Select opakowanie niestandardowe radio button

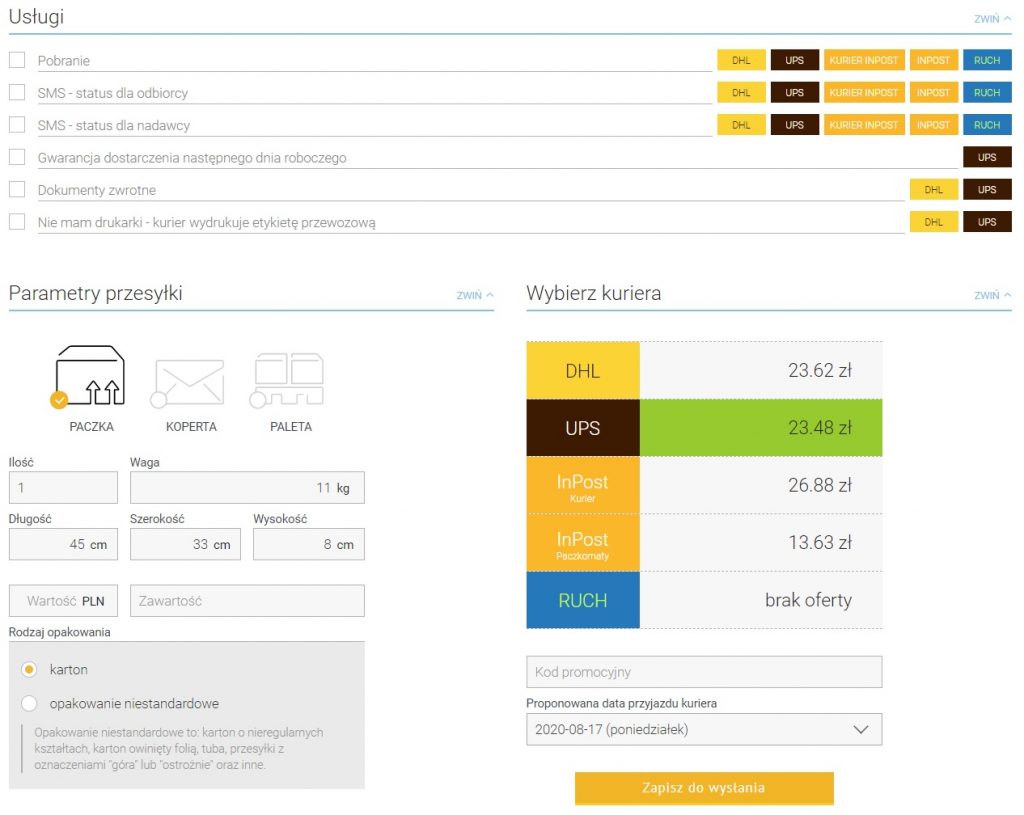click(29, 703)
